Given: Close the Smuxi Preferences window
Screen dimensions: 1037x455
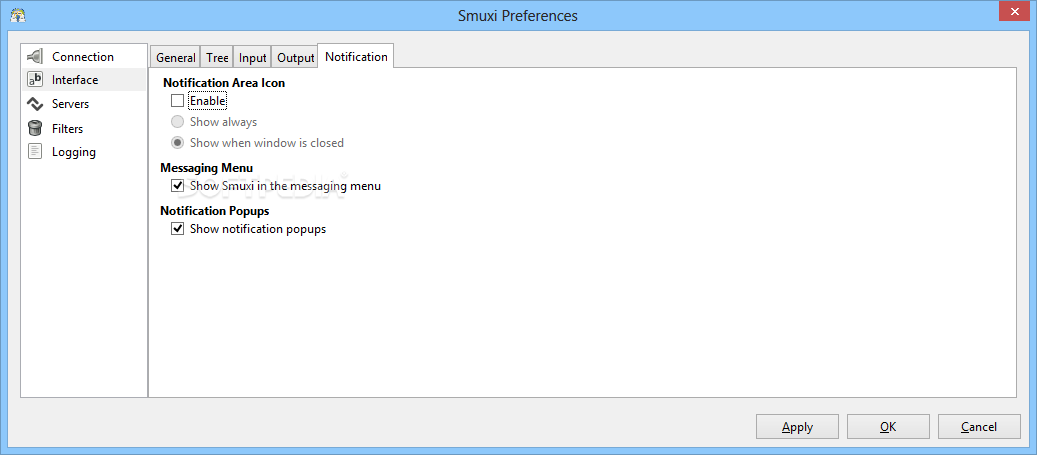Looking at the screenshot, I should [x=1015, y=11].
